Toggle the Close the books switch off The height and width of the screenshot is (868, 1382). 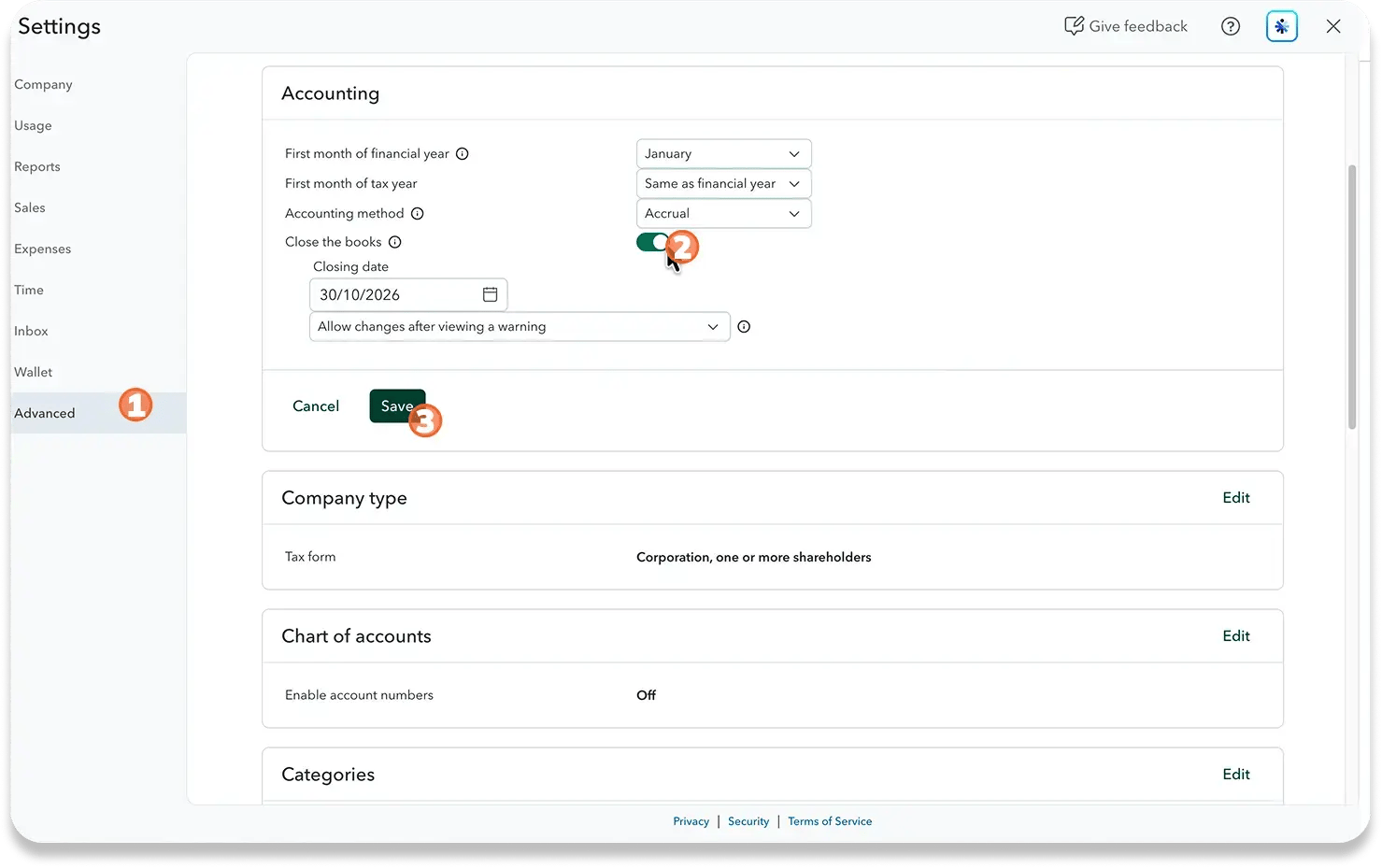pos(653,242)
